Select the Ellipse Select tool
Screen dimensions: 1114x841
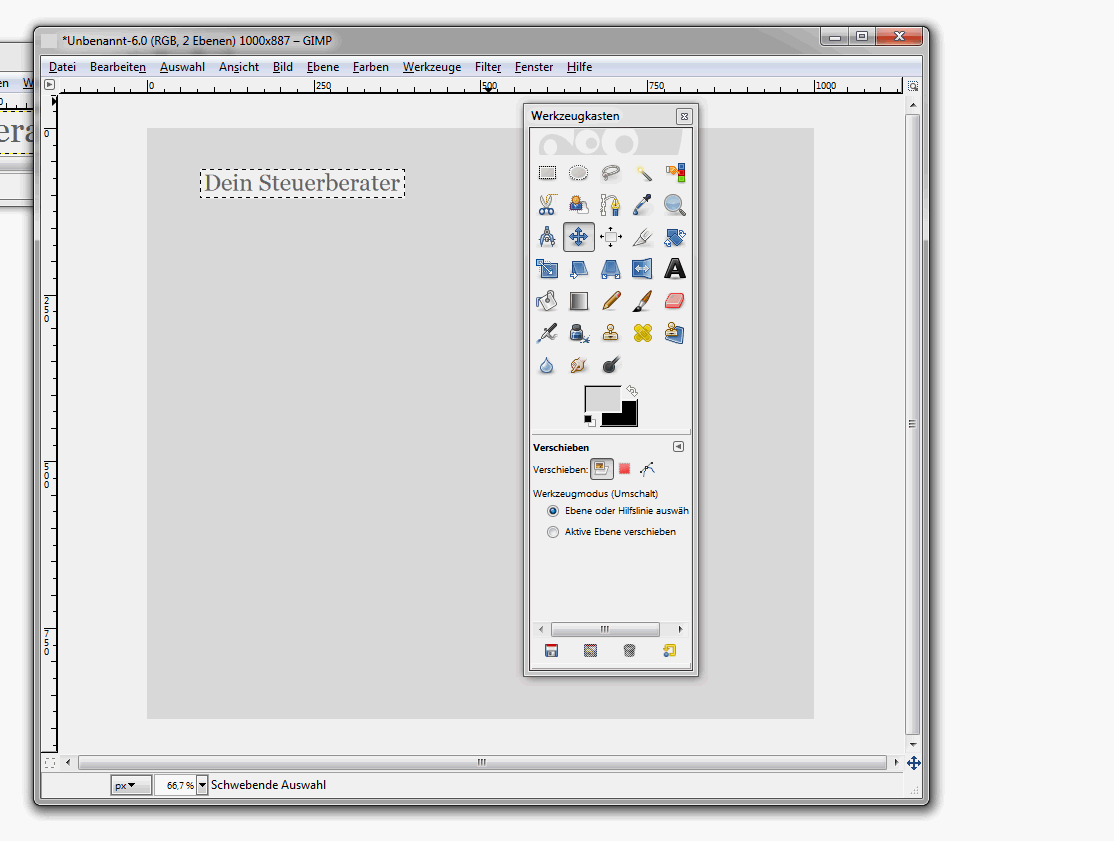point(579,173)
